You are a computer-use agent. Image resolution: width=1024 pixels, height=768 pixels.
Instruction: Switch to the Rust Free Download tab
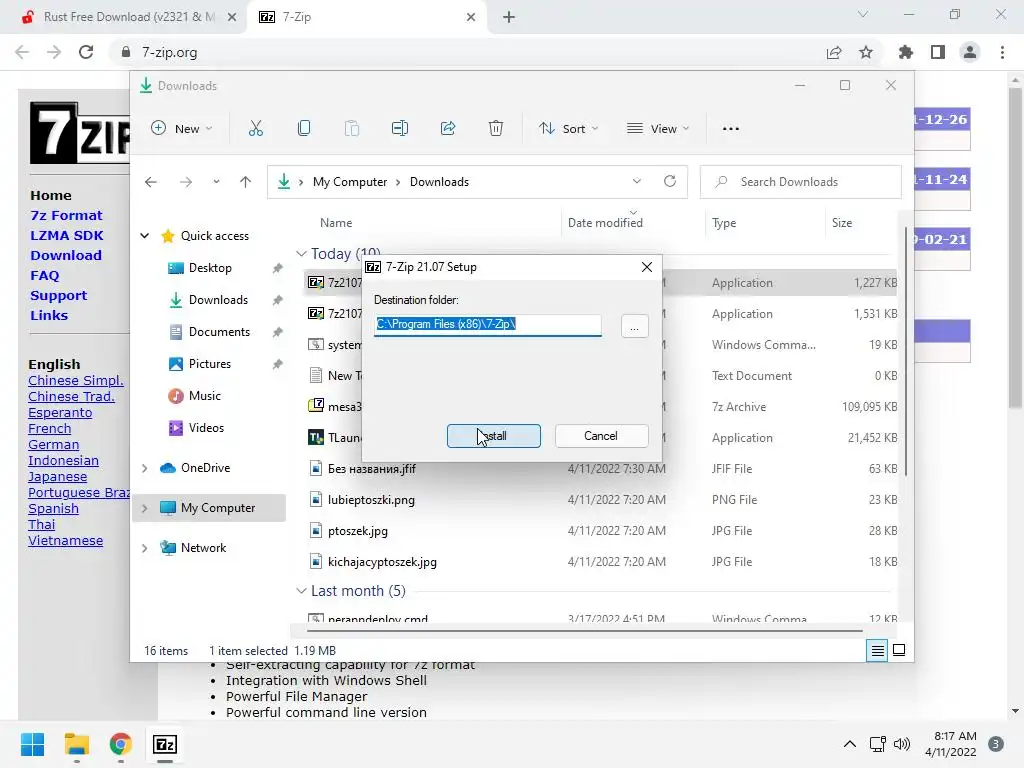(x=124, y=17)
